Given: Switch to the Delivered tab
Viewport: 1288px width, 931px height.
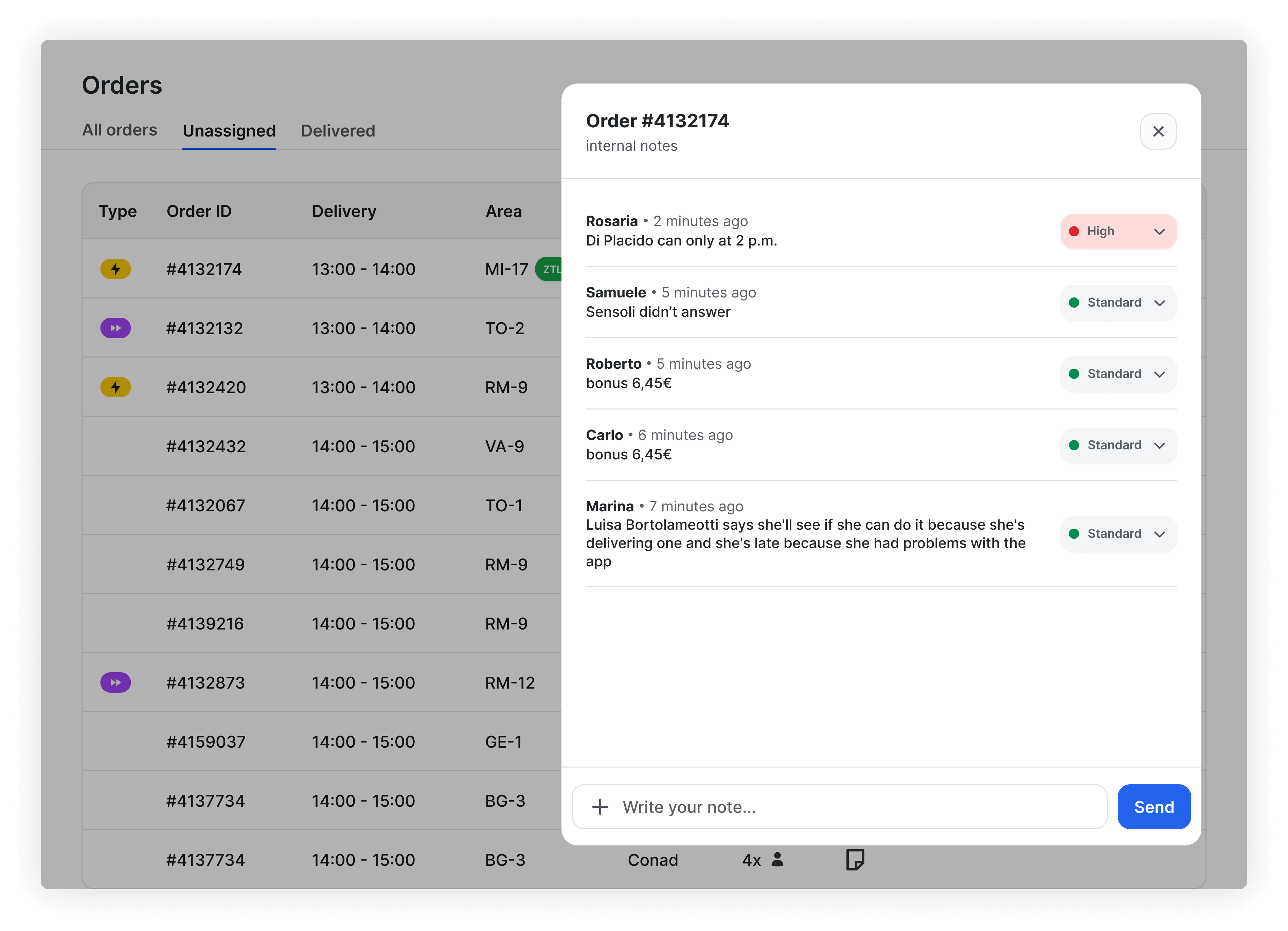Looking at the screenshot, I should tap(338, 131).
